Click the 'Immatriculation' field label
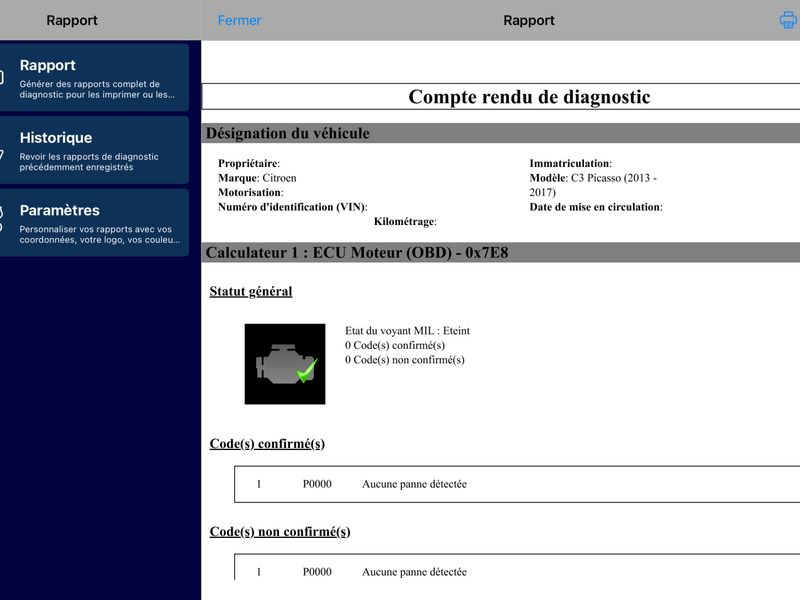This screenshot has width=800, height=600. 570,163
